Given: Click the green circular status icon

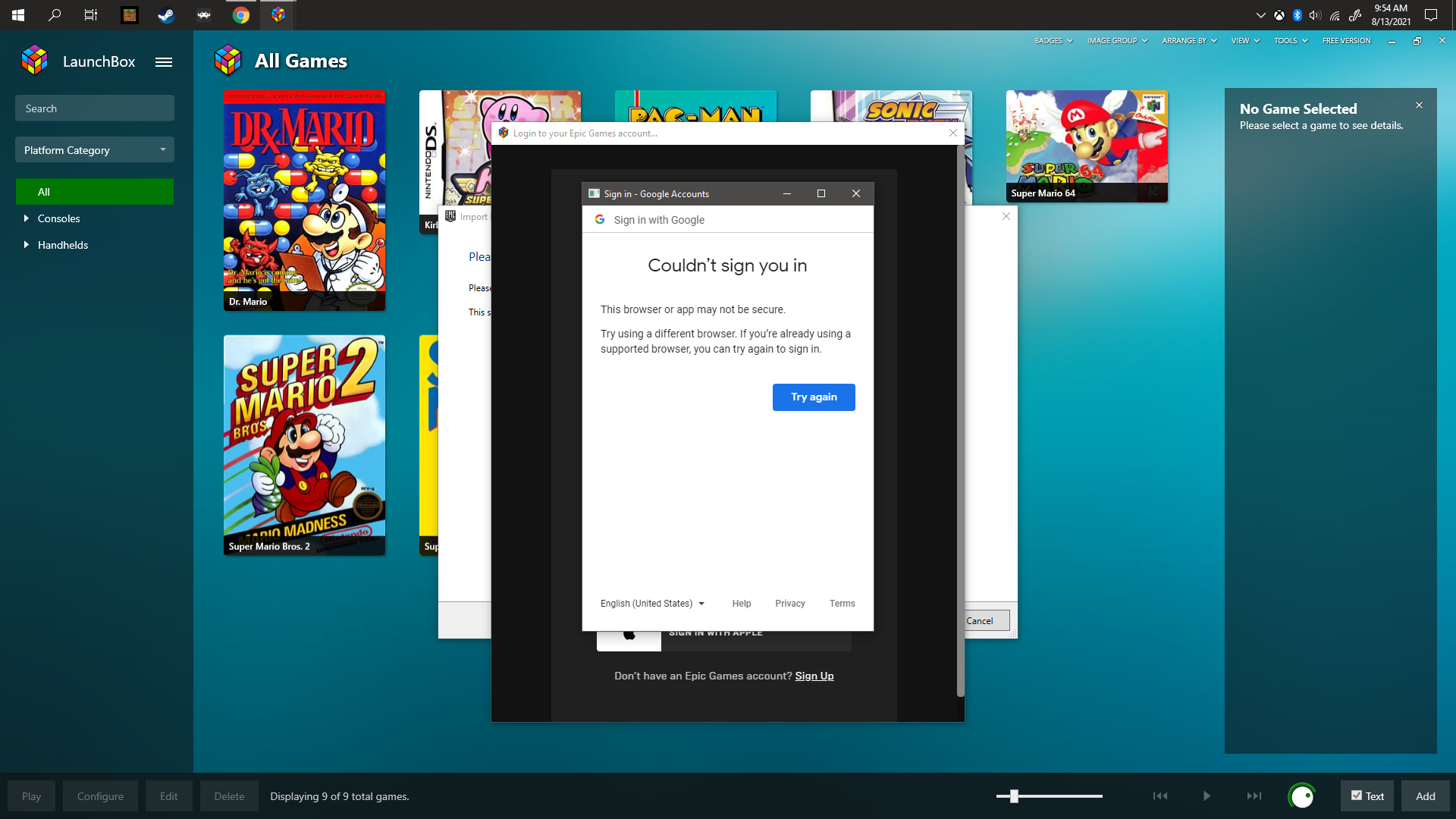Looking at the screenshot, I should pos(1302,796).
